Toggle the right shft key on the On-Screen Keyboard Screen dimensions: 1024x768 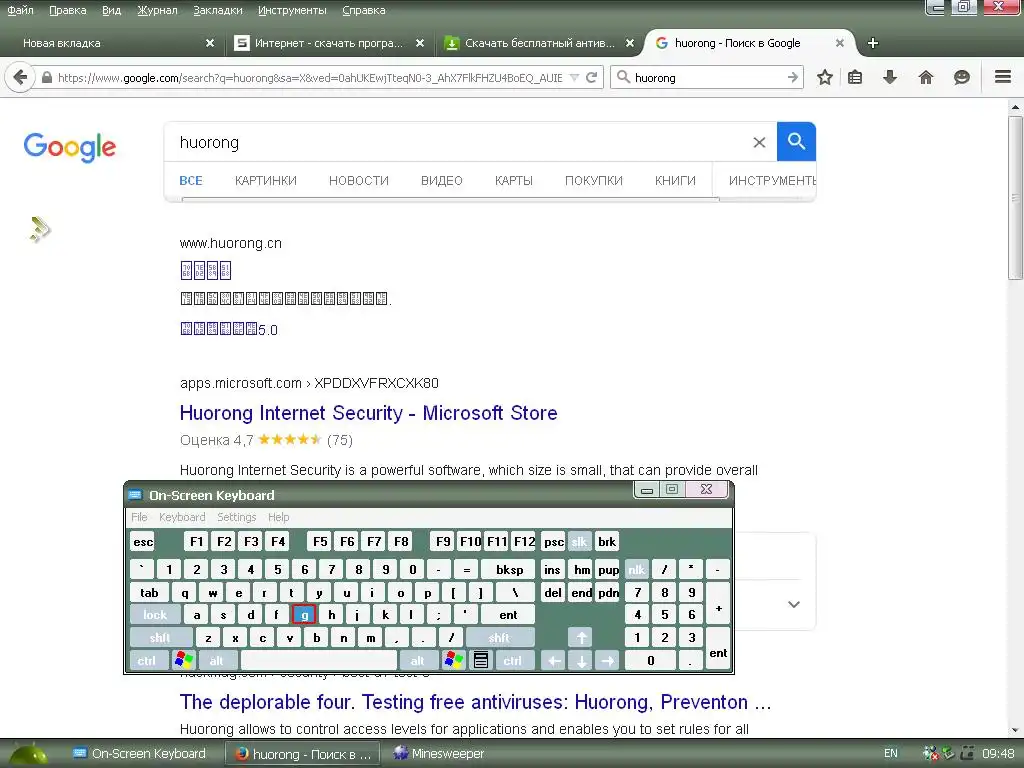pyautogui.click(x=499, y=637)
